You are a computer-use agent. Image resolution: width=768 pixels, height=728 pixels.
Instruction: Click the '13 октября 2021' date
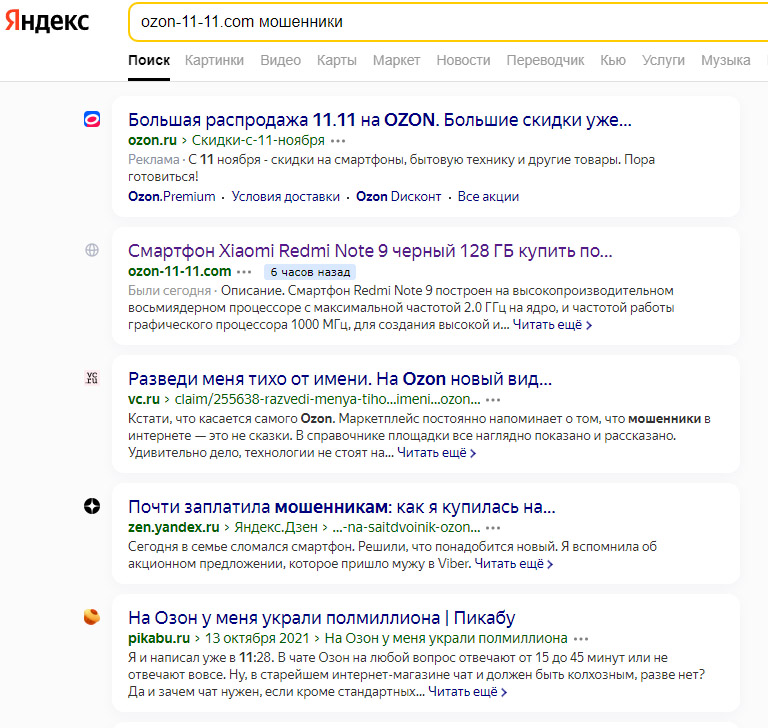click(x=257, y=638)
